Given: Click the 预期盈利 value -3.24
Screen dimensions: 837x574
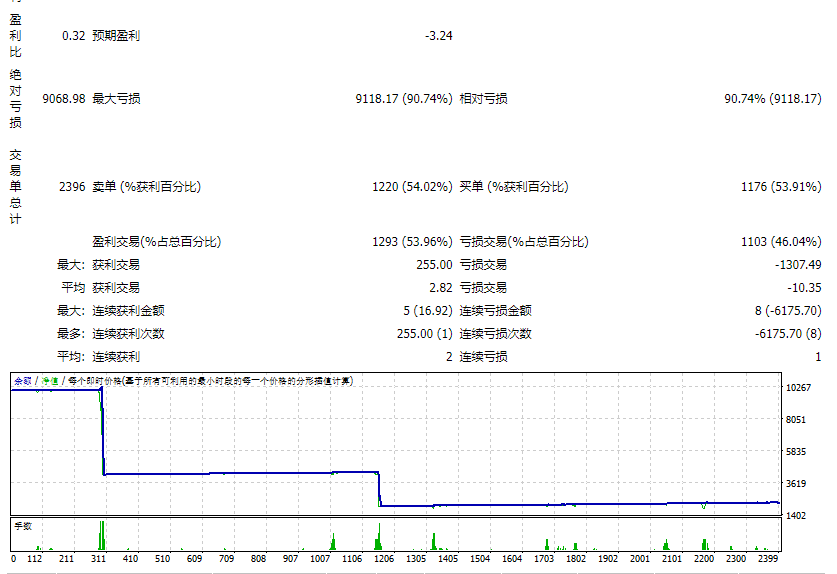Looking at the screenshot, I should [438, 36].
